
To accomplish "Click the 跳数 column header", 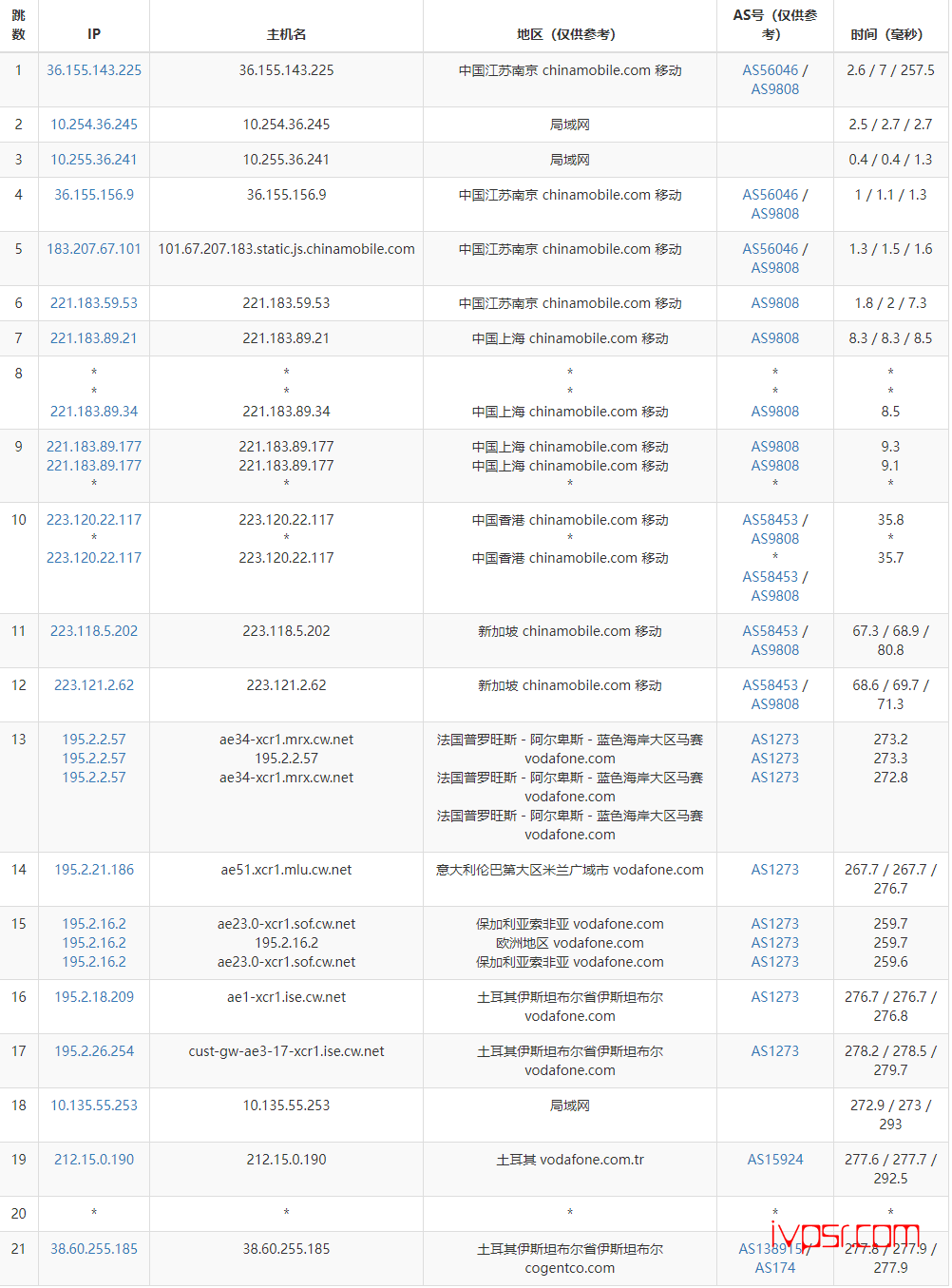I will tap(18, 25).
